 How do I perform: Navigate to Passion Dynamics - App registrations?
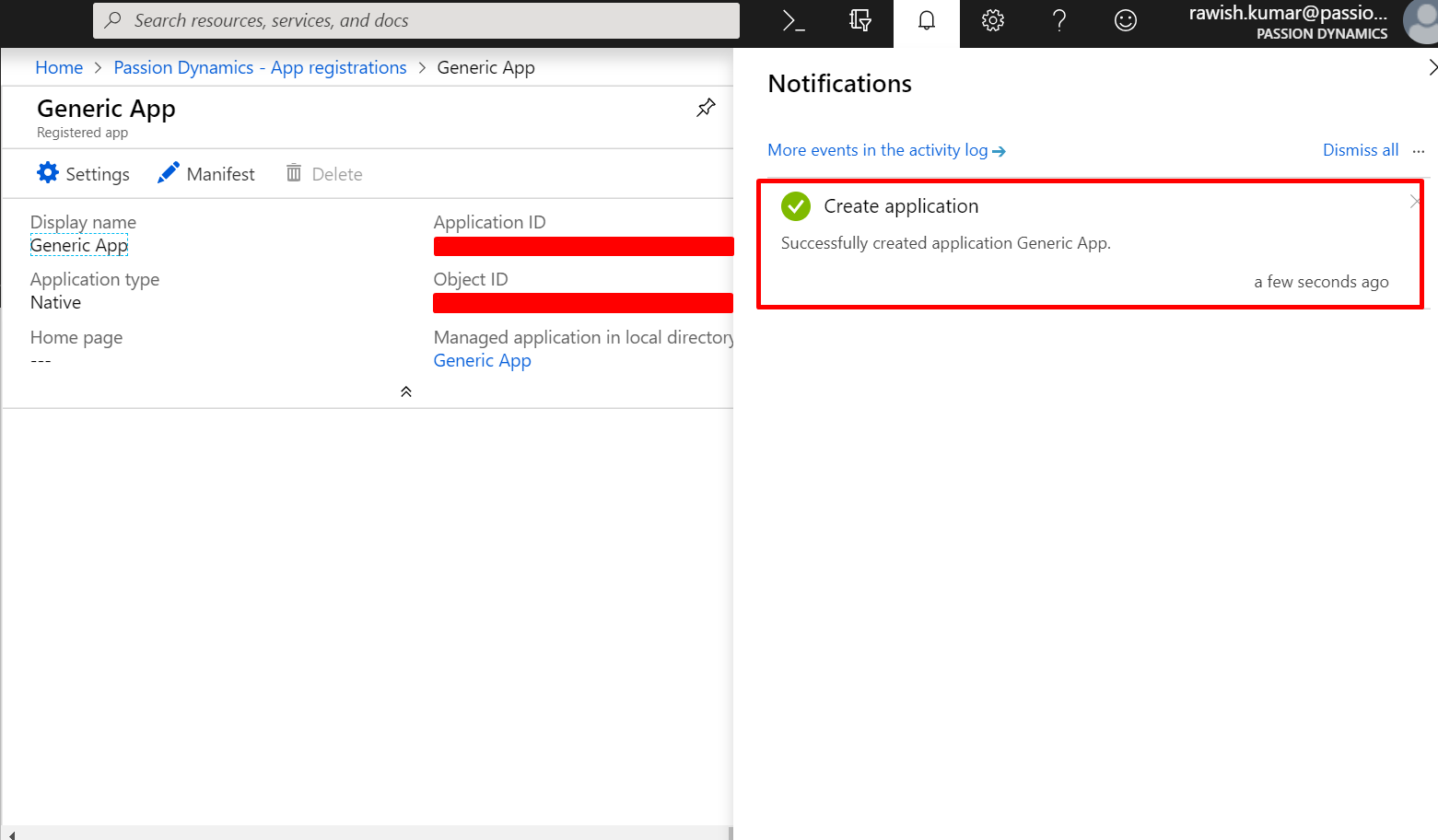[x=260, y=68]
